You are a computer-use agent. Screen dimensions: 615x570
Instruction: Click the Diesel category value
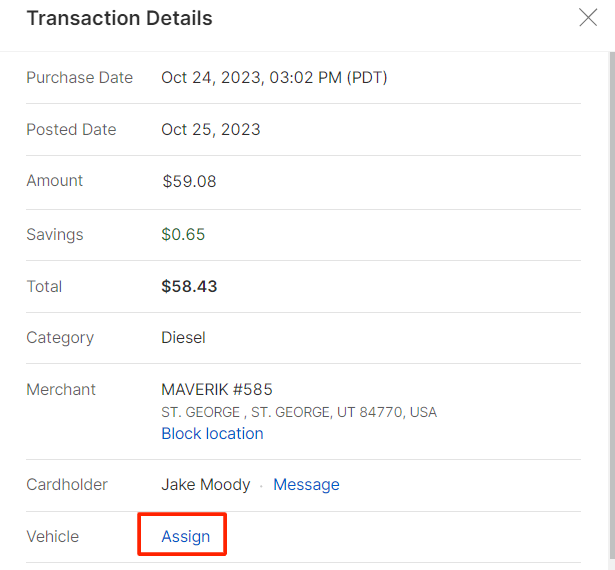coord(183,338)
